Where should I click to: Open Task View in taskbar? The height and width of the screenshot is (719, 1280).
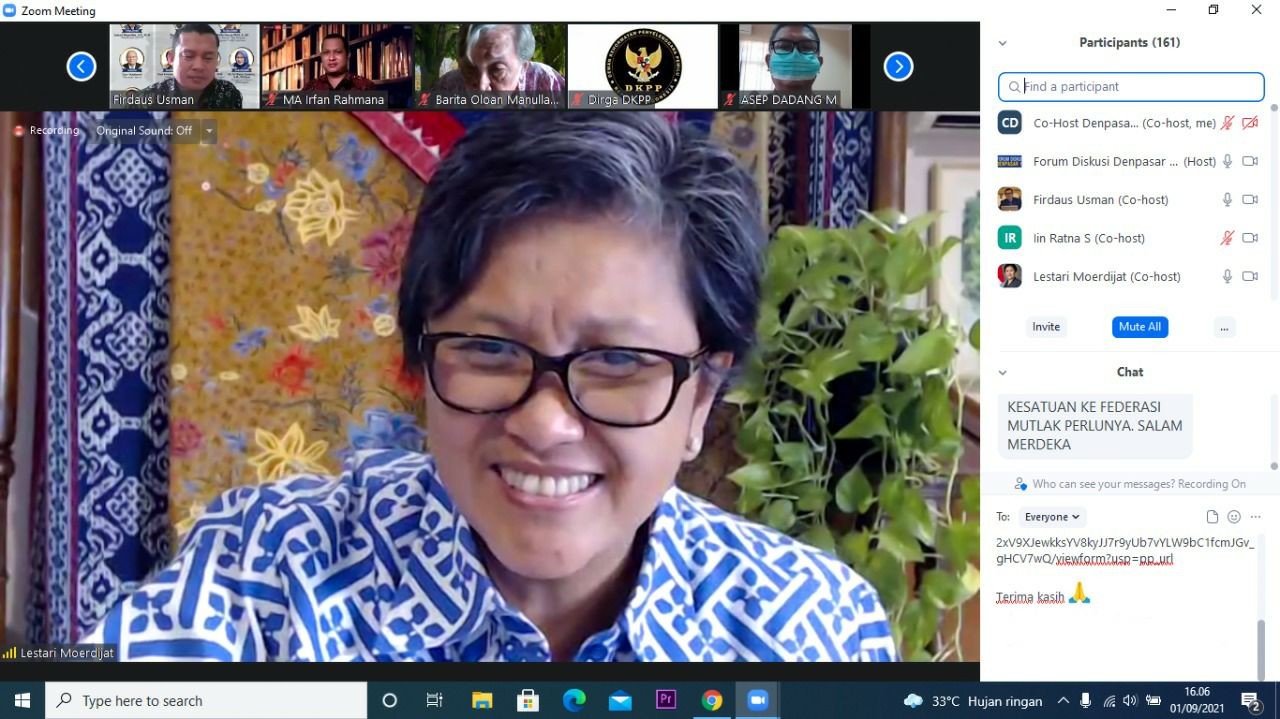pyautogui.click(x=434, y=700)
